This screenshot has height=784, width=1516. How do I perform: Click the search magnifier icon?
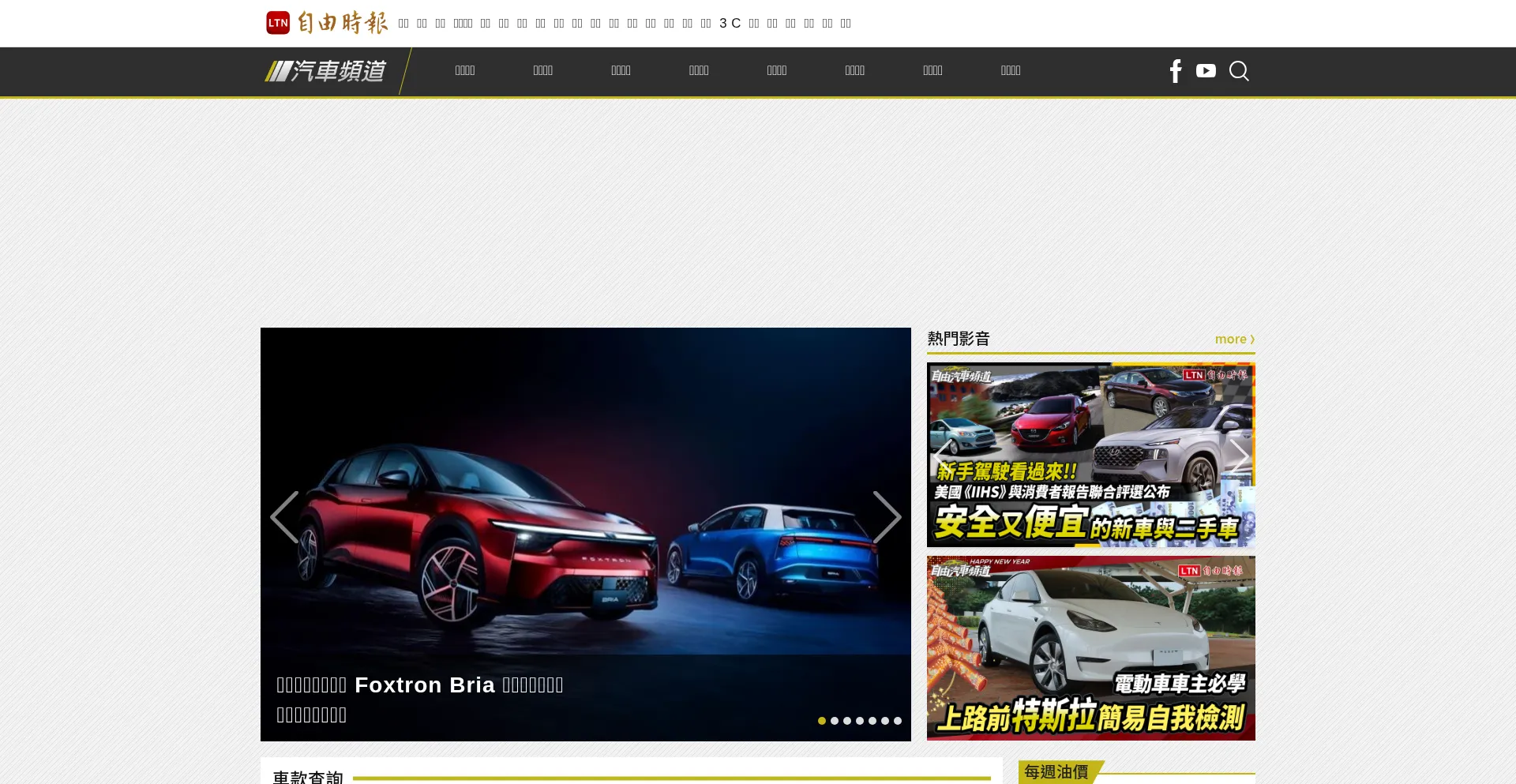(x=1239, y=71)
